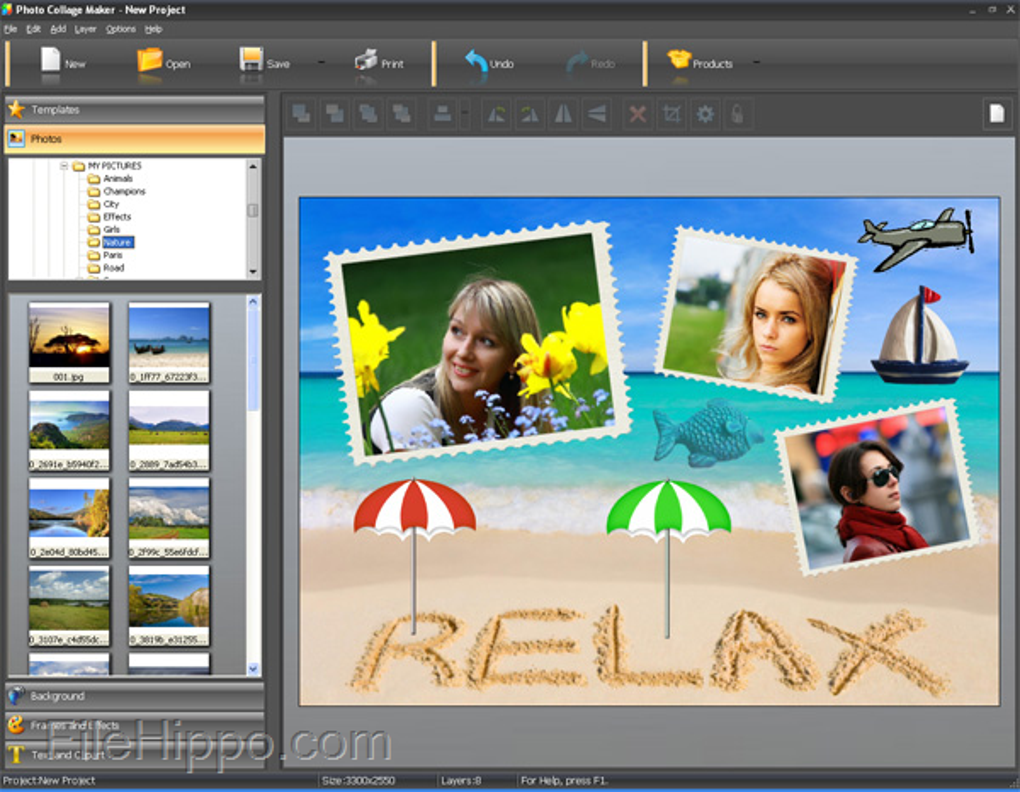Select the crop tool icon
The height and width of the screenshot is (792, 1020).
(671, 114)
